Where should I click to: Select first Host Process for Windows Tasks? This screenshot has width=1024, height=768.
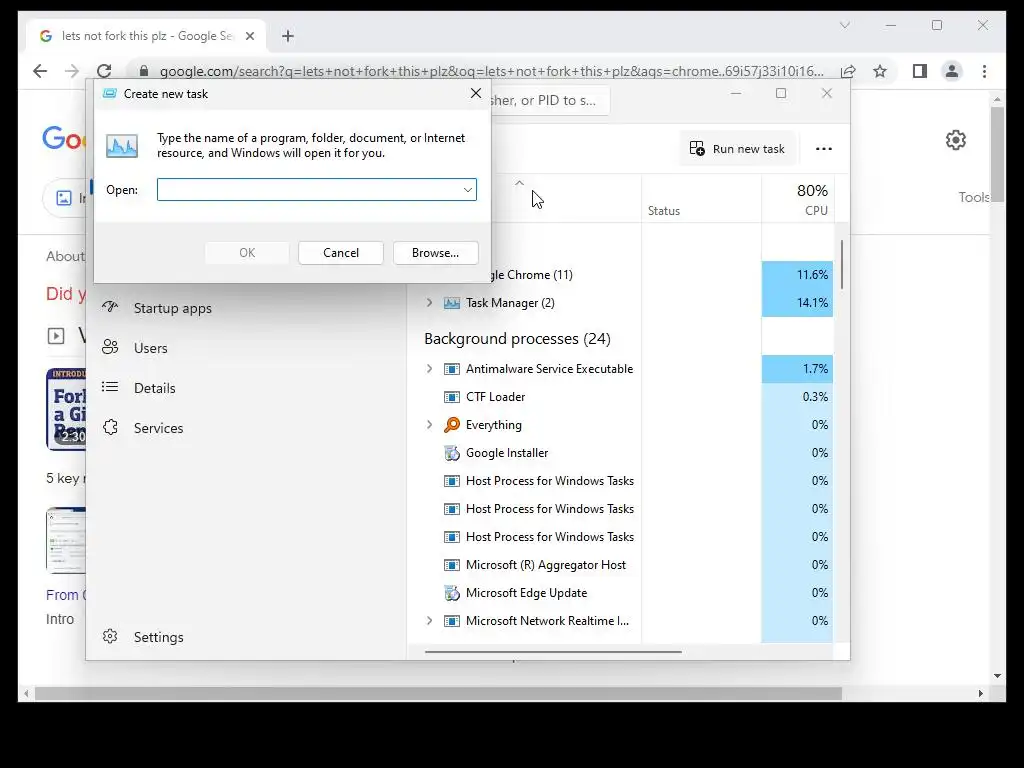pos(549,481)
